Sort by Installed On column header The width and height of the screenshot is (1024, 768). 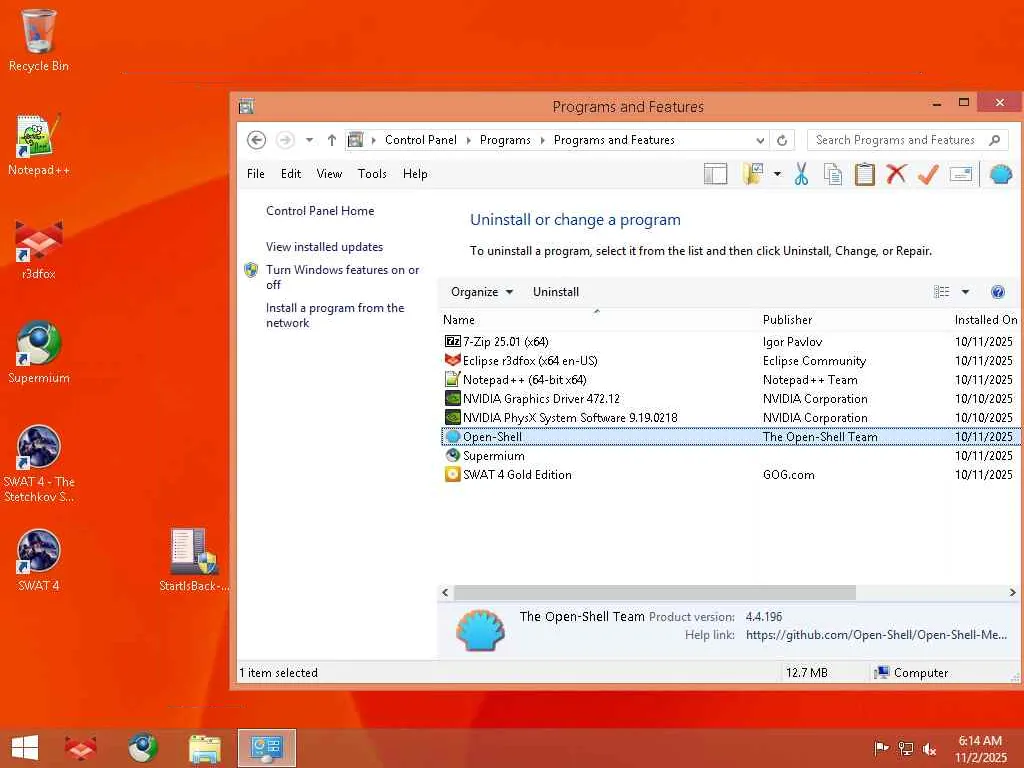tap(985, 320)
